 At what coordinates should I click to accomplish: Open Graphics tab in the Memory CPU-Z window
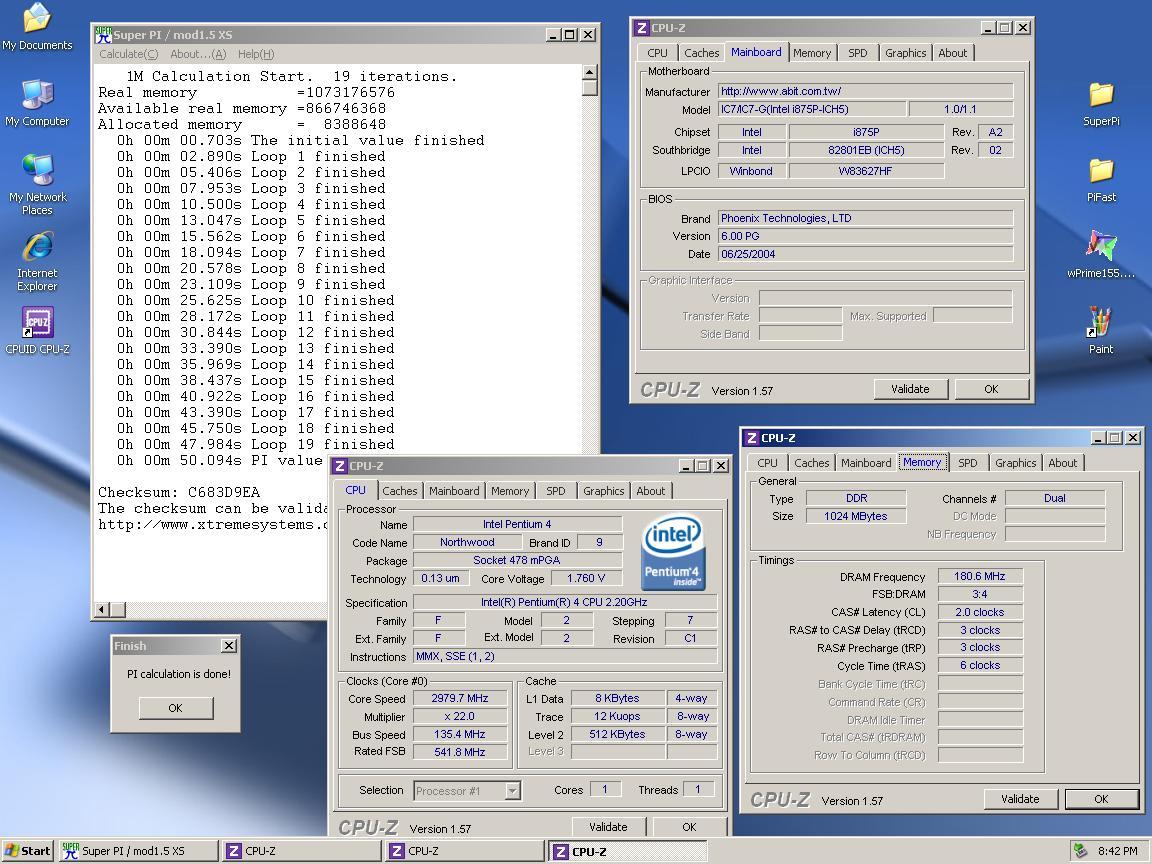pyautogui.click(x=1015, y=463)
